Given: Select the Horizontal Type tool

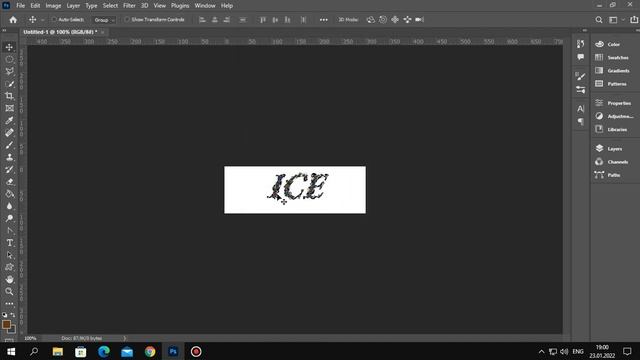Looking at the screenshot, I should coord(9,243).
